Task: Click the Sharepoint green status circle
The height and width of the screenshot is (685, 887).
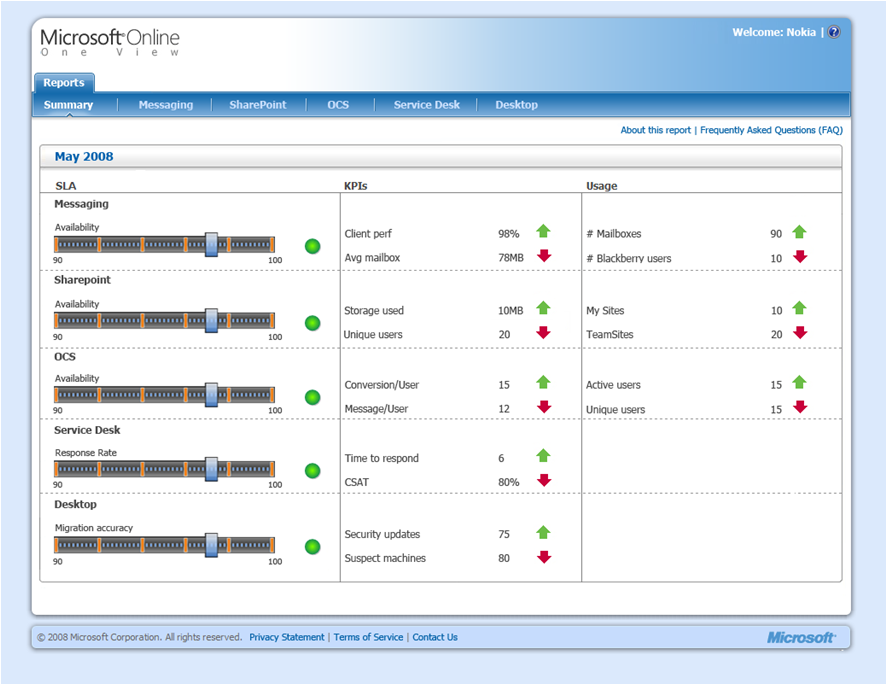Action: pos(312,323)
